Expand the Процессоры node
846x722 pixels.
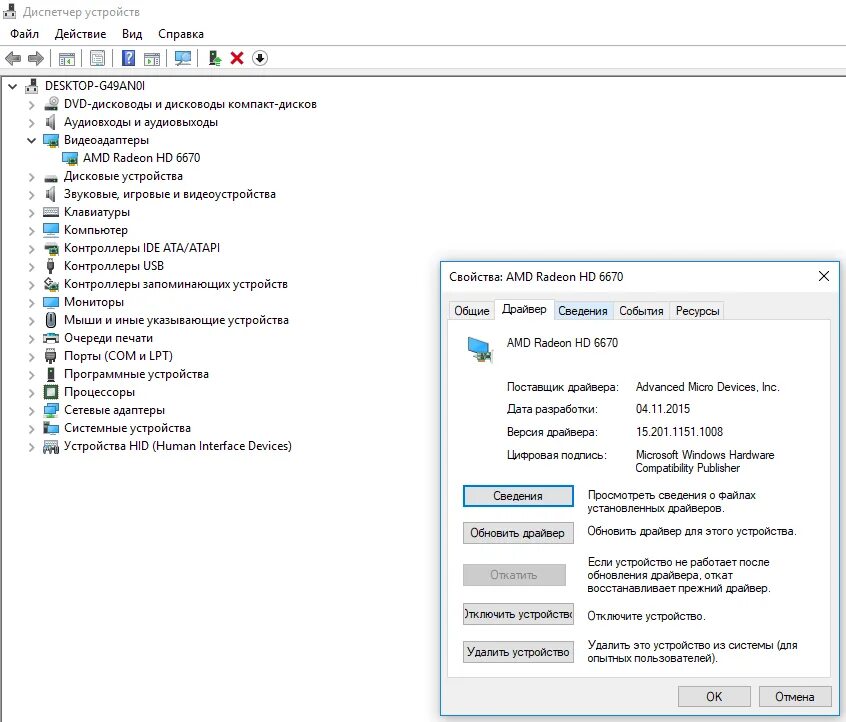click(31, 393)
